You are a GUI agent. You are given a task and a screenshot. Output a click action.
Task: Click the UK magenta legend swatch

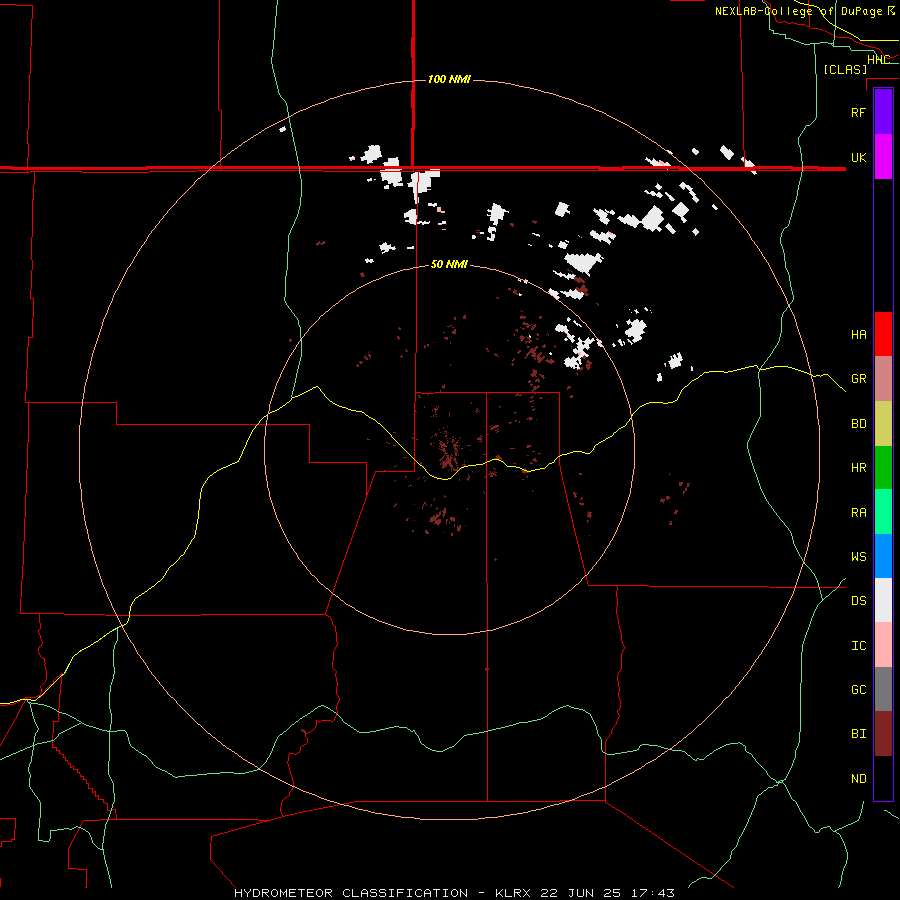tap(883, 156)
